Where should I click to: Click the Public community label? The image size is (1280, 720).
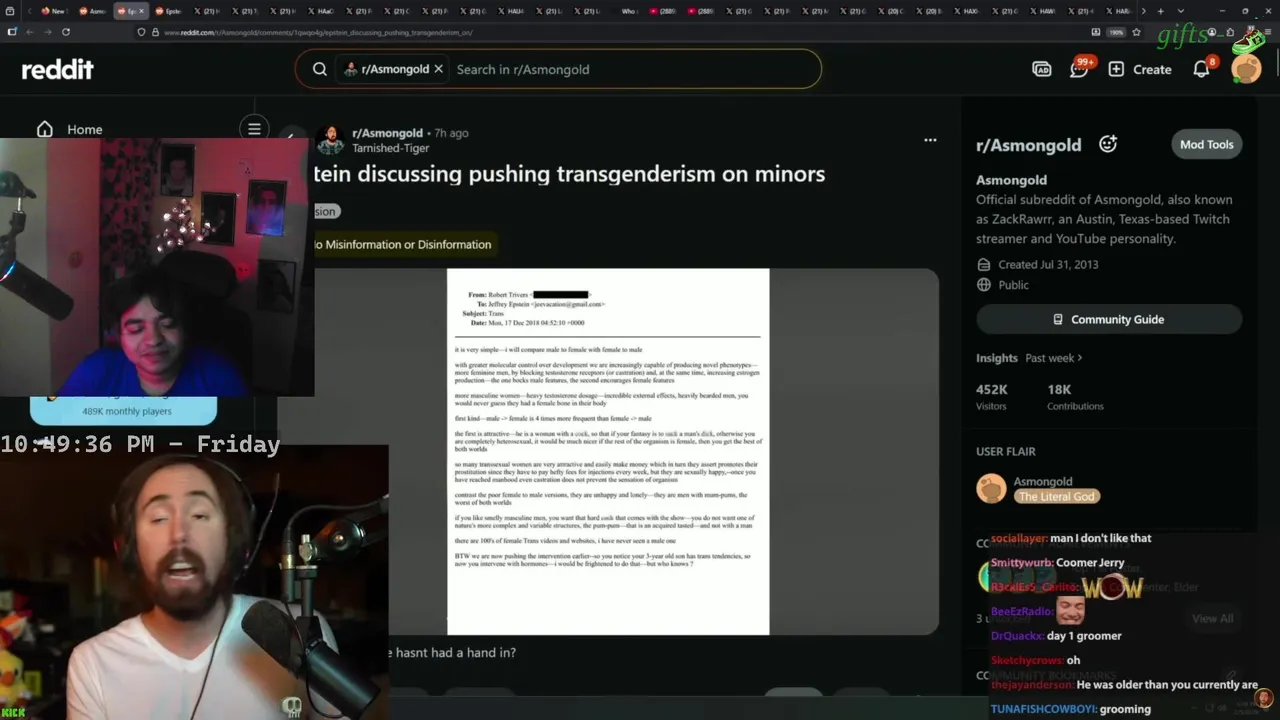point(1013,285)
